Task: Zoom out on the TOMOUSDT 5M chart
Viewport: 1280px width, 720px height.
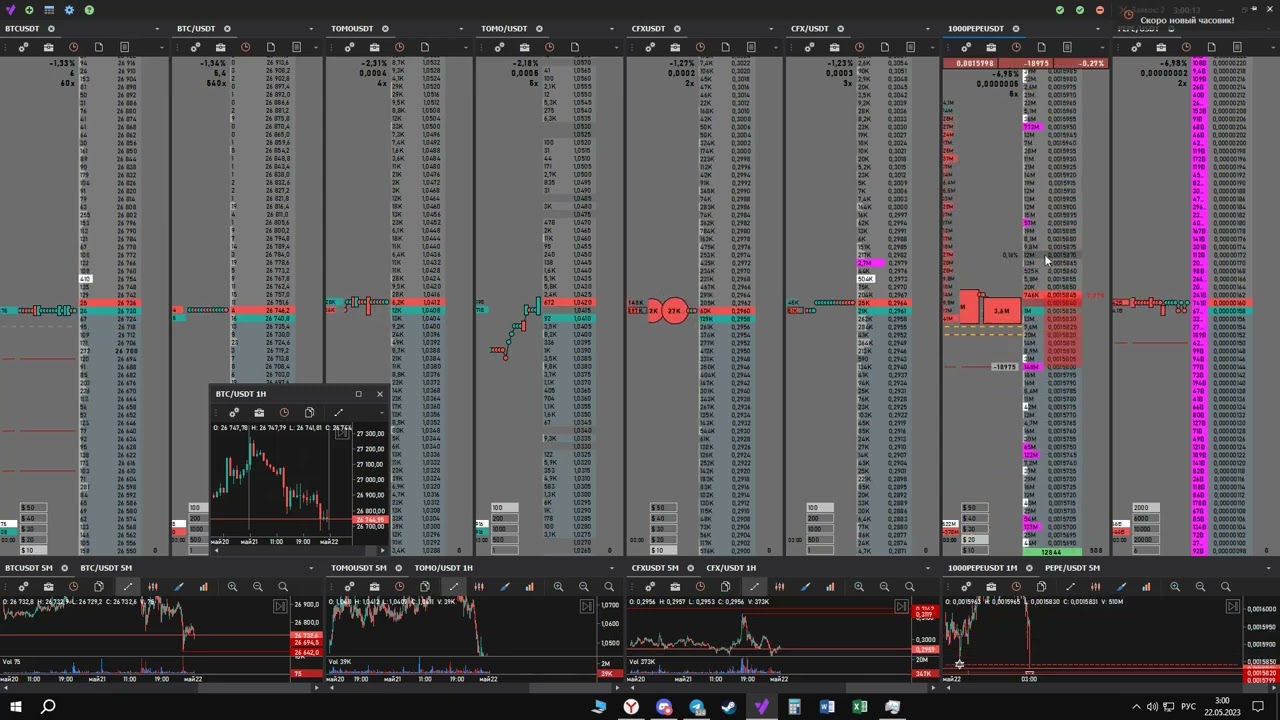Action: pos(583,586)
